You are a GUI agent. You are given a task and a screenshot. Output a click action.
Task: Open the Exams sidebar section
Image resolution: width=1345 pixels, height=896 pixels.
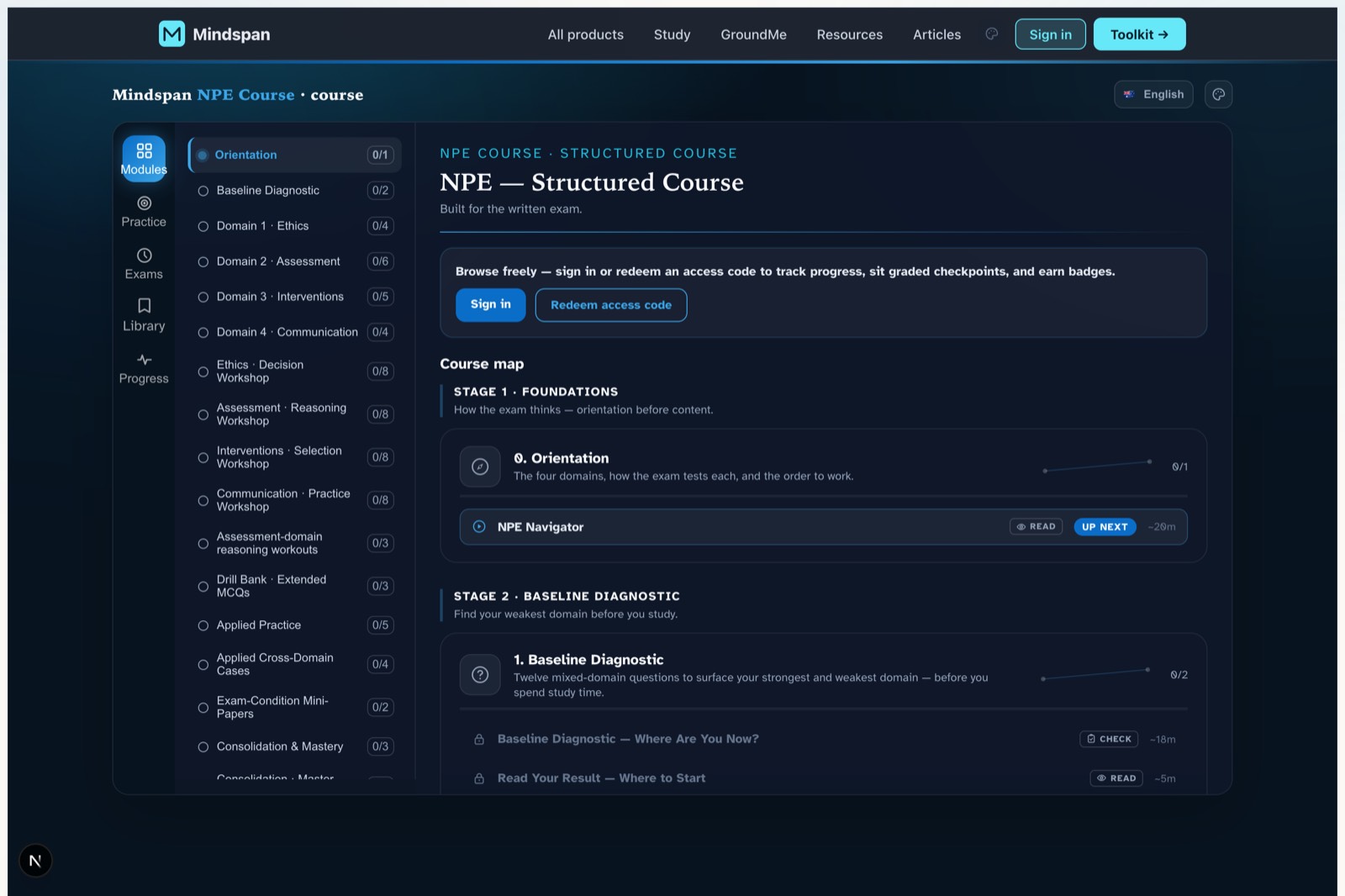[x=144, y=264]
